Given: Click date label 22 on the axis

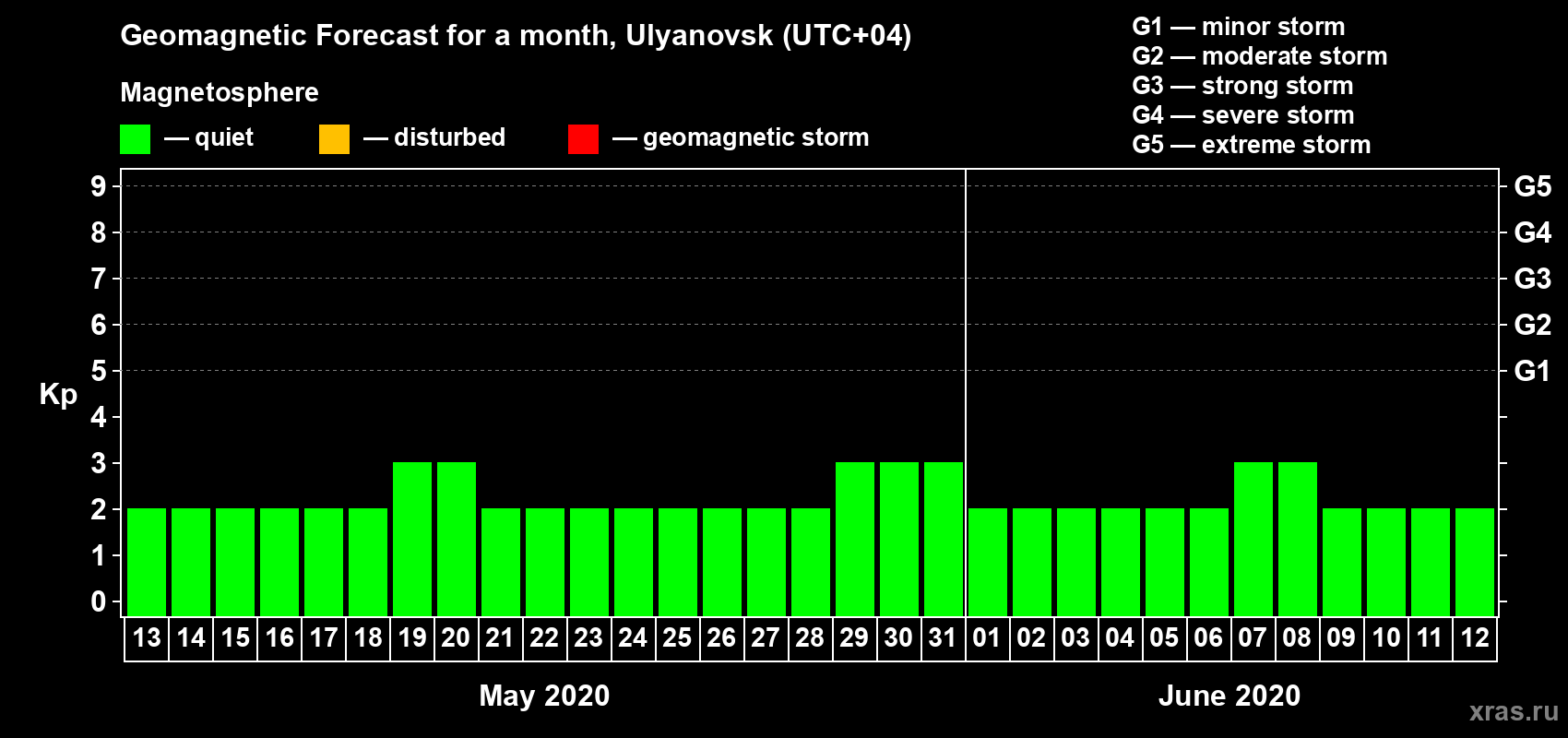Looking at the screenshot, I should 545,638.
